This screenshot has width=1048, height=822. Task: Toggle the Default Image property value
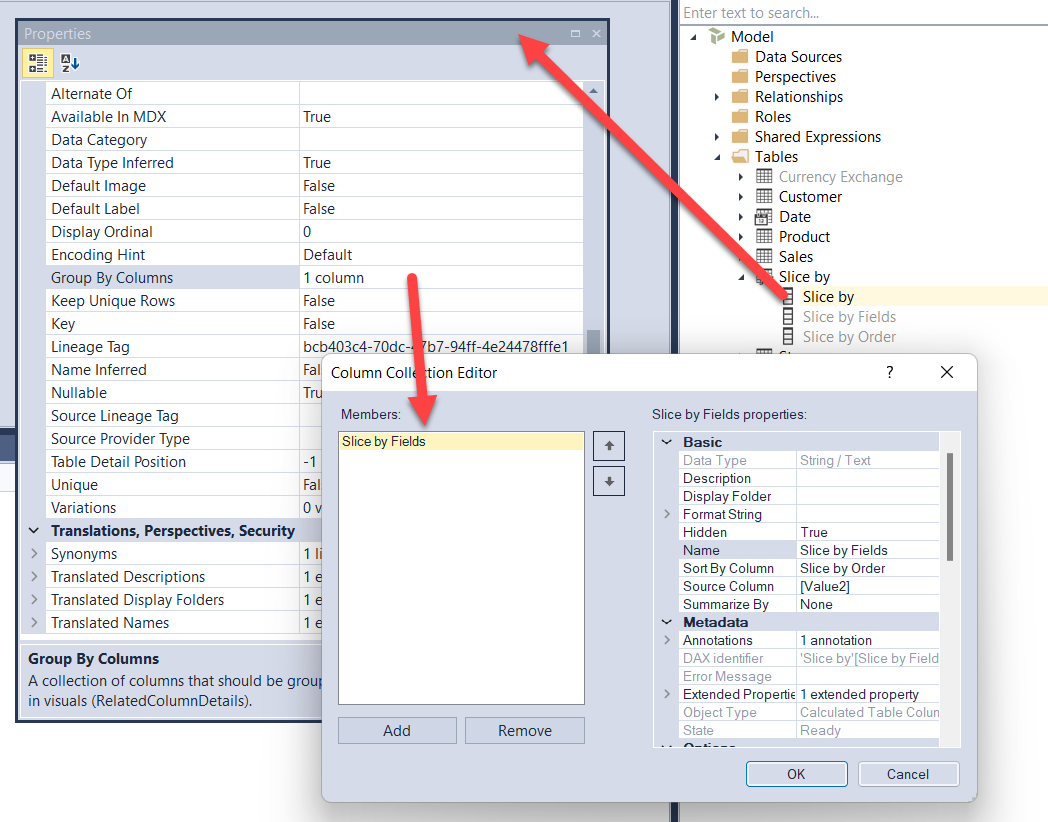click(x=330, y=185)
